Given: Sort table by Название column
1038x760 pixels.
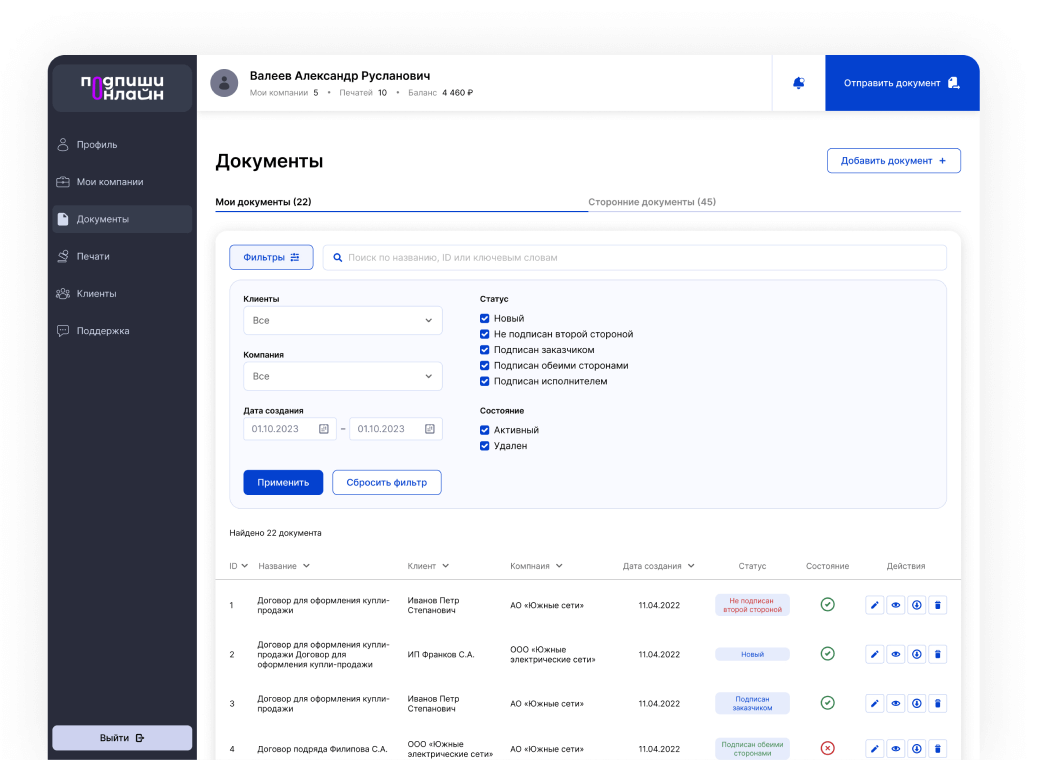Looking at the screenshot, I should (x=284, y=566).
